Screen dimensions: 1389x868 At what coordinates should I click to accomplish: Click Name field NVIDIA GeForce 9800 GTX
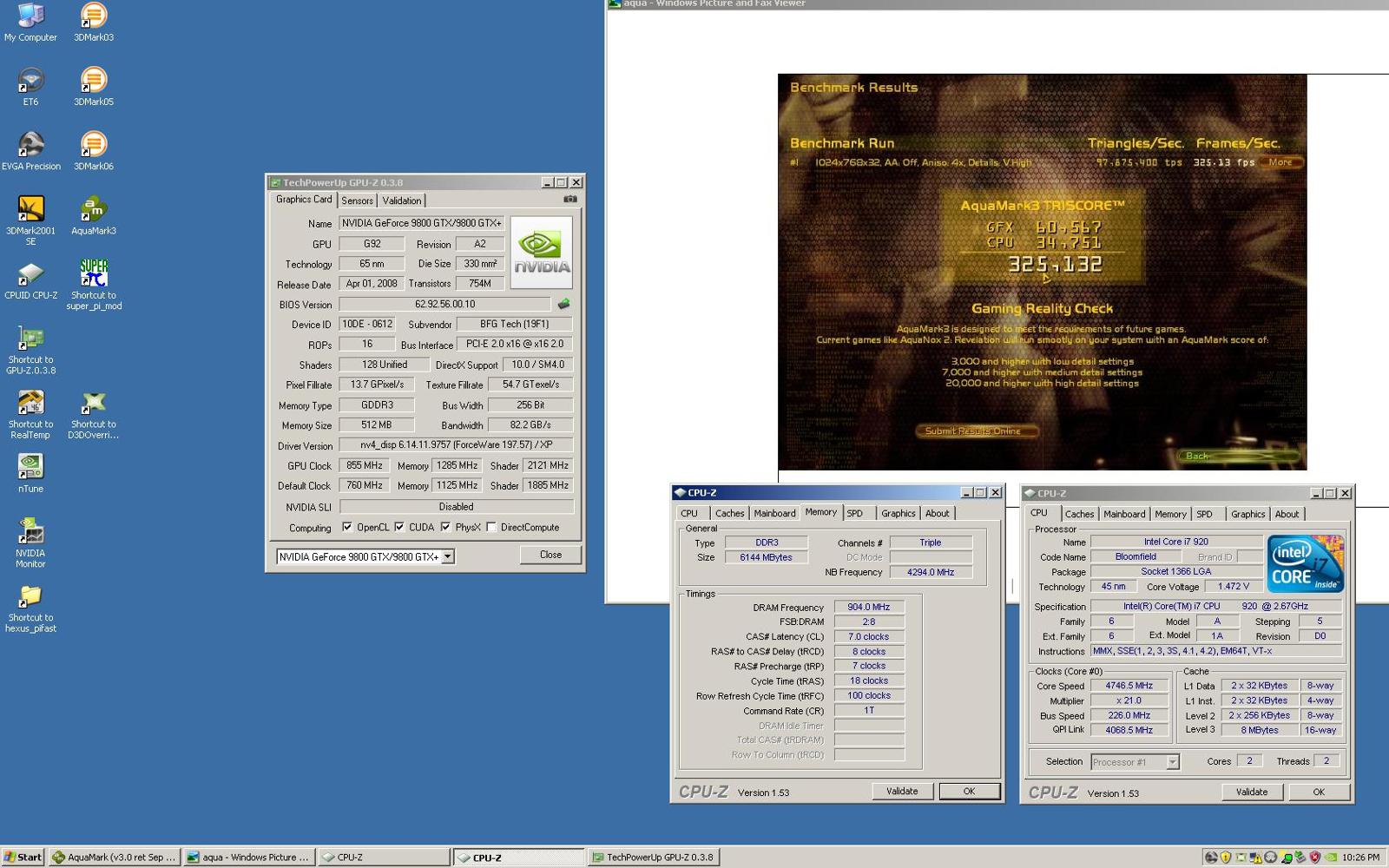click(421, 223)
